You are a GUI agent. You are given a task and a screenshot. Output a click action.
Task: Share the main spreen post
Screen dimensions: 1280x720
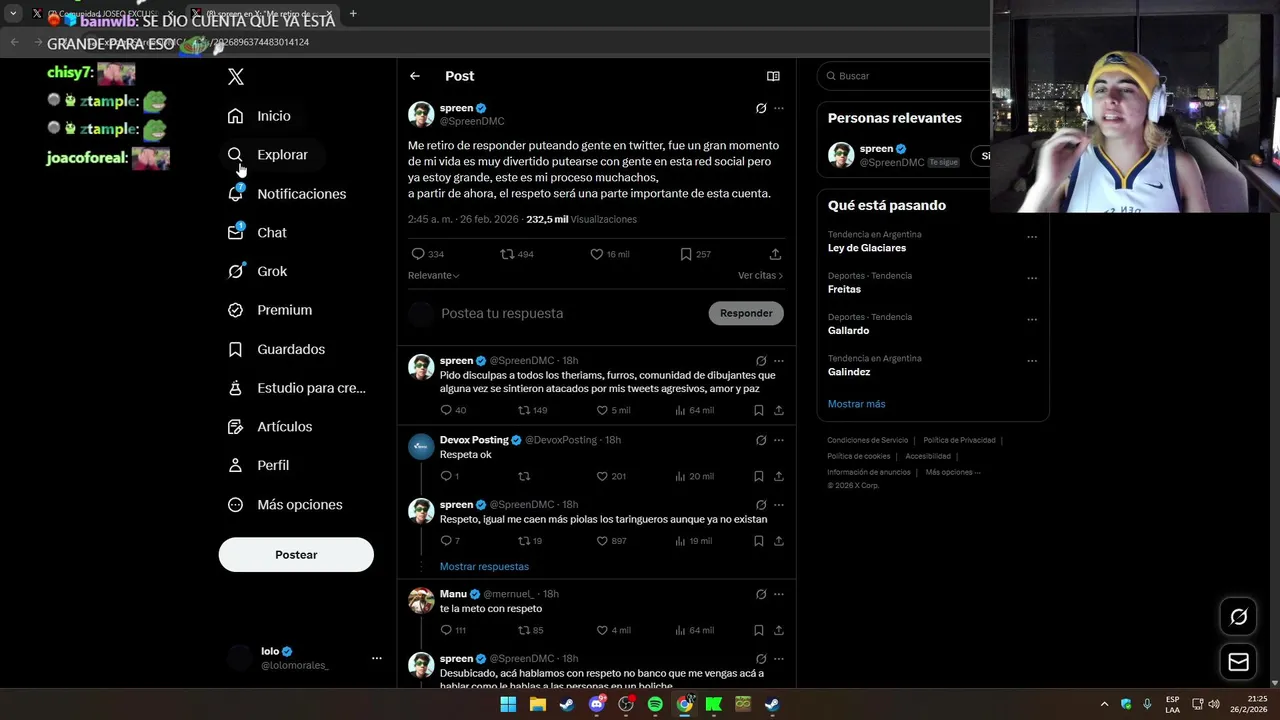[x=775, y=254]
